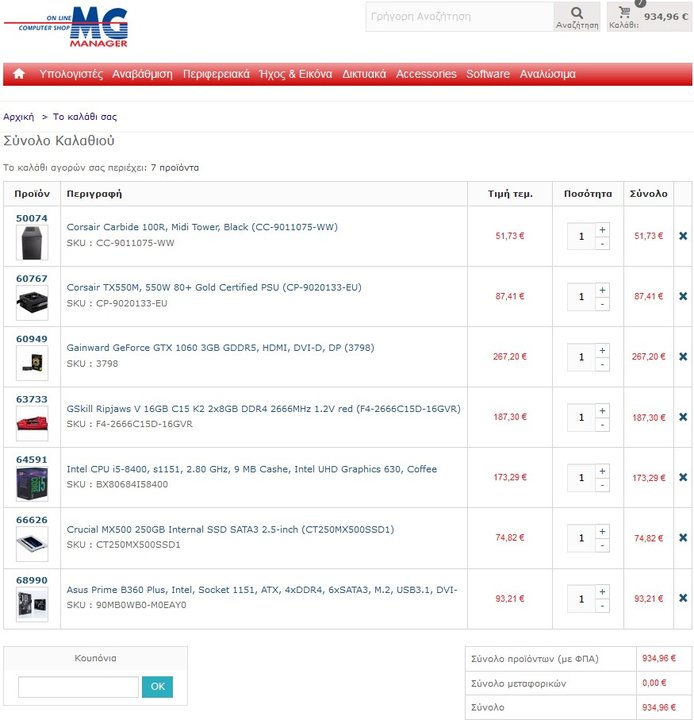694x720 pixels.
Task: Open Gainward GeForce GTX 1060 product link
Action: tap(220, 348)
